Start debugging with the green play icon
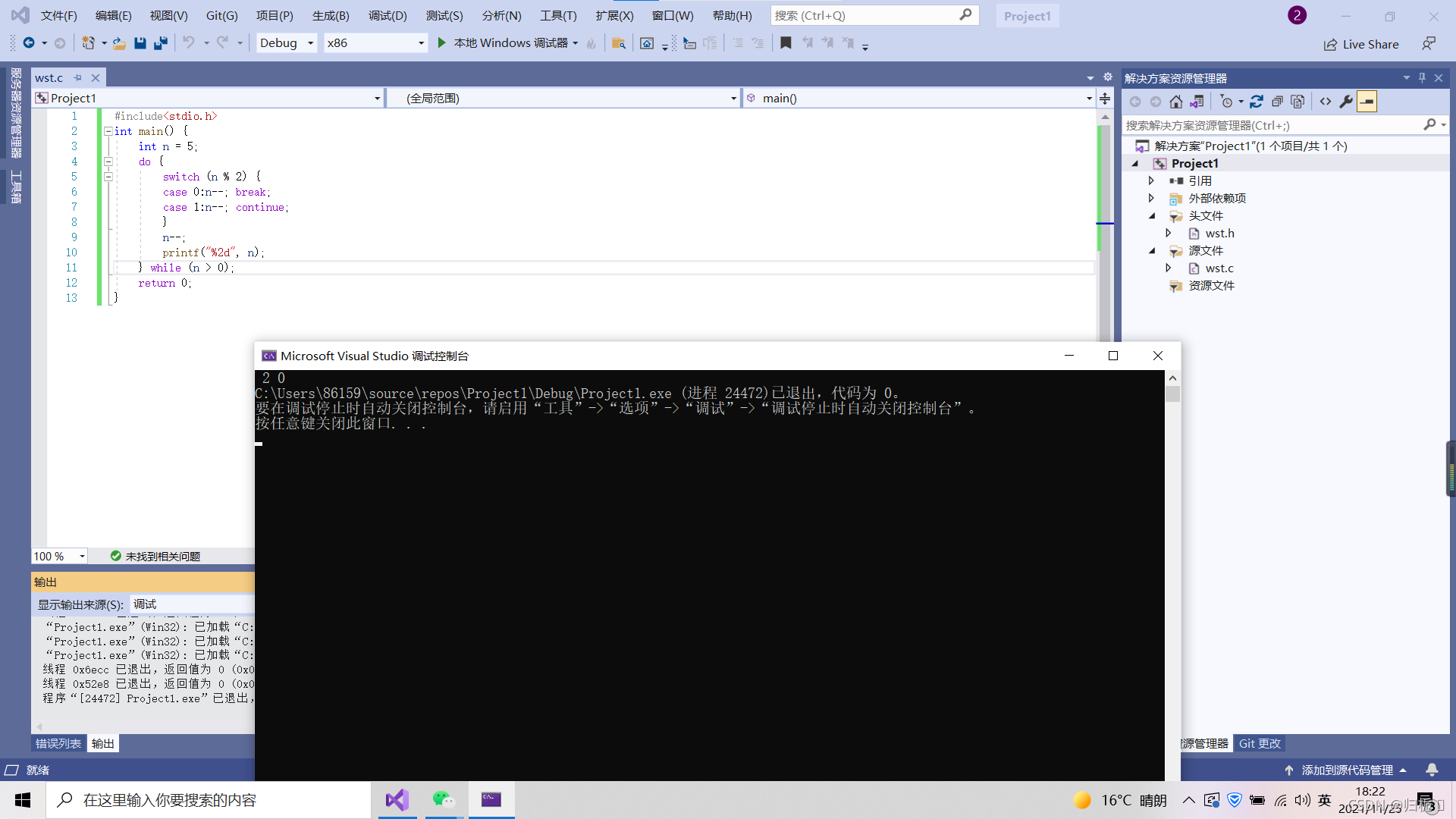The width and height of the screenshot is (1456, 819). point(441,43)
